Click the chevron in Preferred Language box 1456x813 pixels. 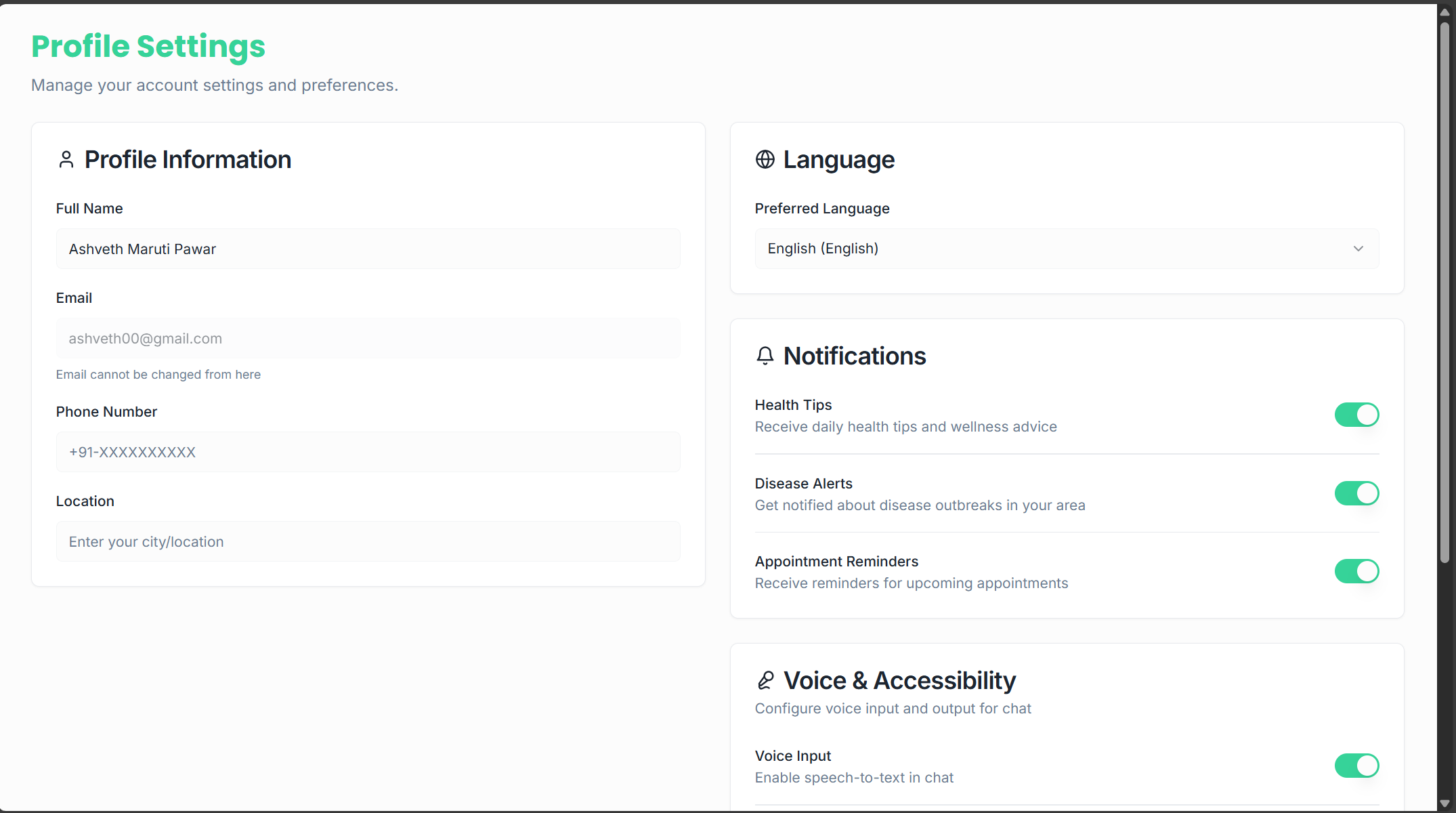1358,249
